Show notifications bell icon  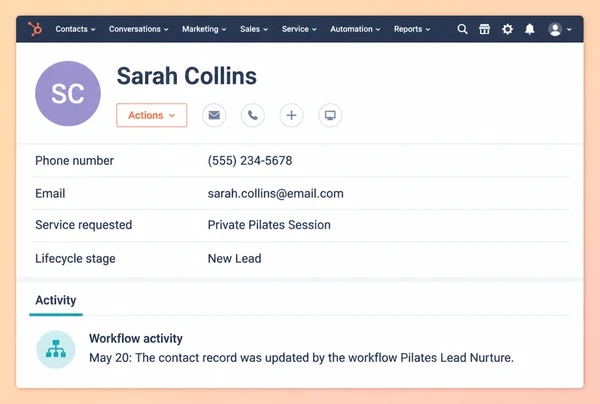[x=530, y=29]
